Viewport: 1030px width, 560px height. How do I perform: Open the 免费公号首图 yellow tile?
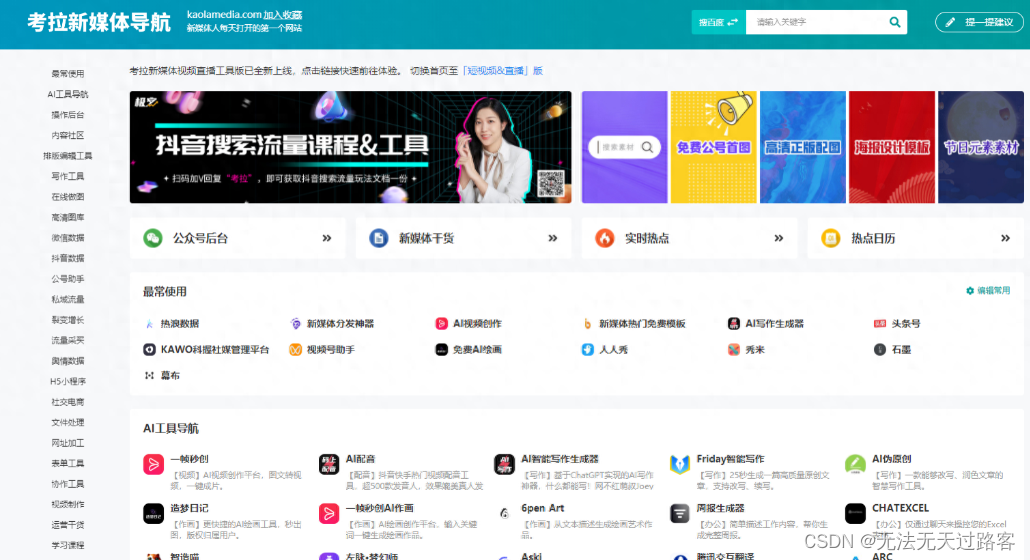tap(713, 147)
